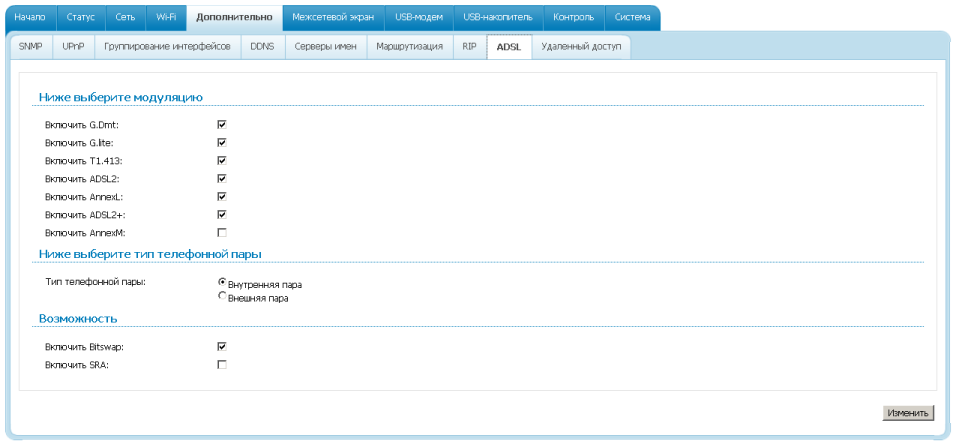
Task: Go to the Wi-Fi tab
Action: click(x=166, y=18)
